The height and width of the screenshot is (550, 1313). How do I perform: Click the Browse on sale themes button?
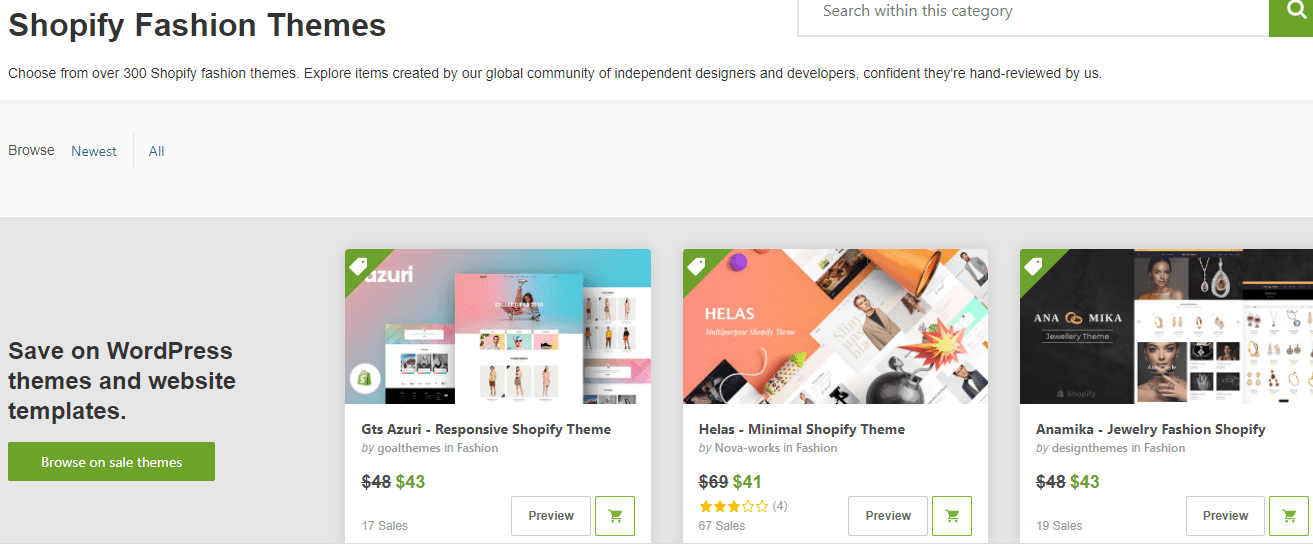[x=111, y=462]
